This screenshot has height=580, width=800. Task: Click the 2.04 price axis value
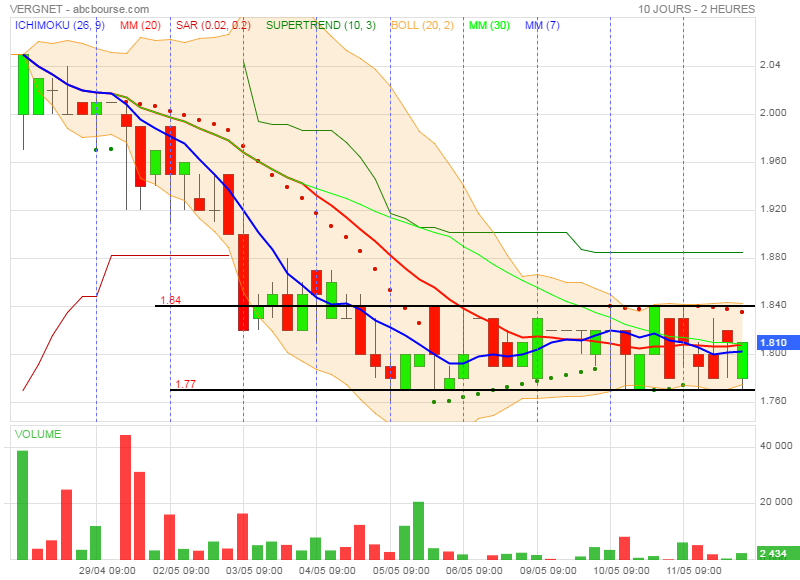pos(770,65)
